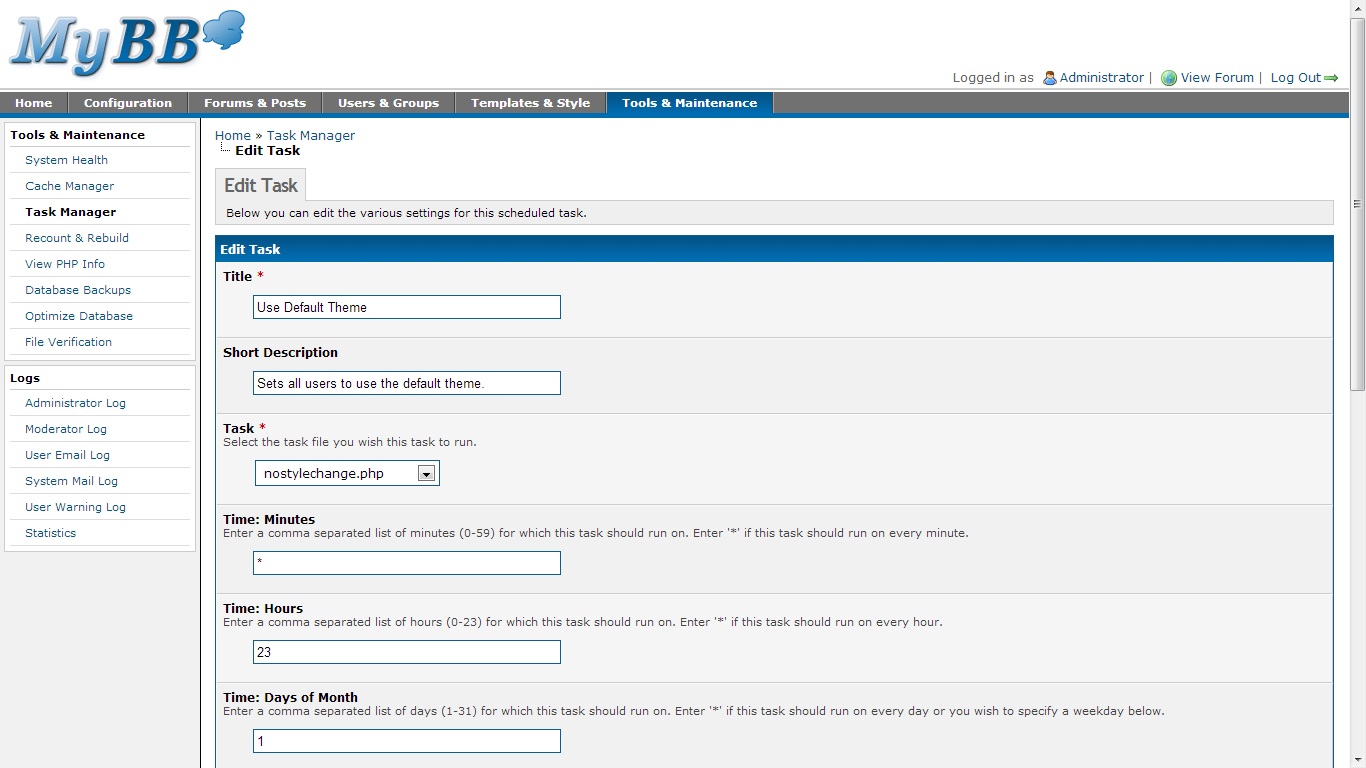The image size is (1366, 768).
Task: Click the Log Out arrow icon
Action: click(1331, 78)
